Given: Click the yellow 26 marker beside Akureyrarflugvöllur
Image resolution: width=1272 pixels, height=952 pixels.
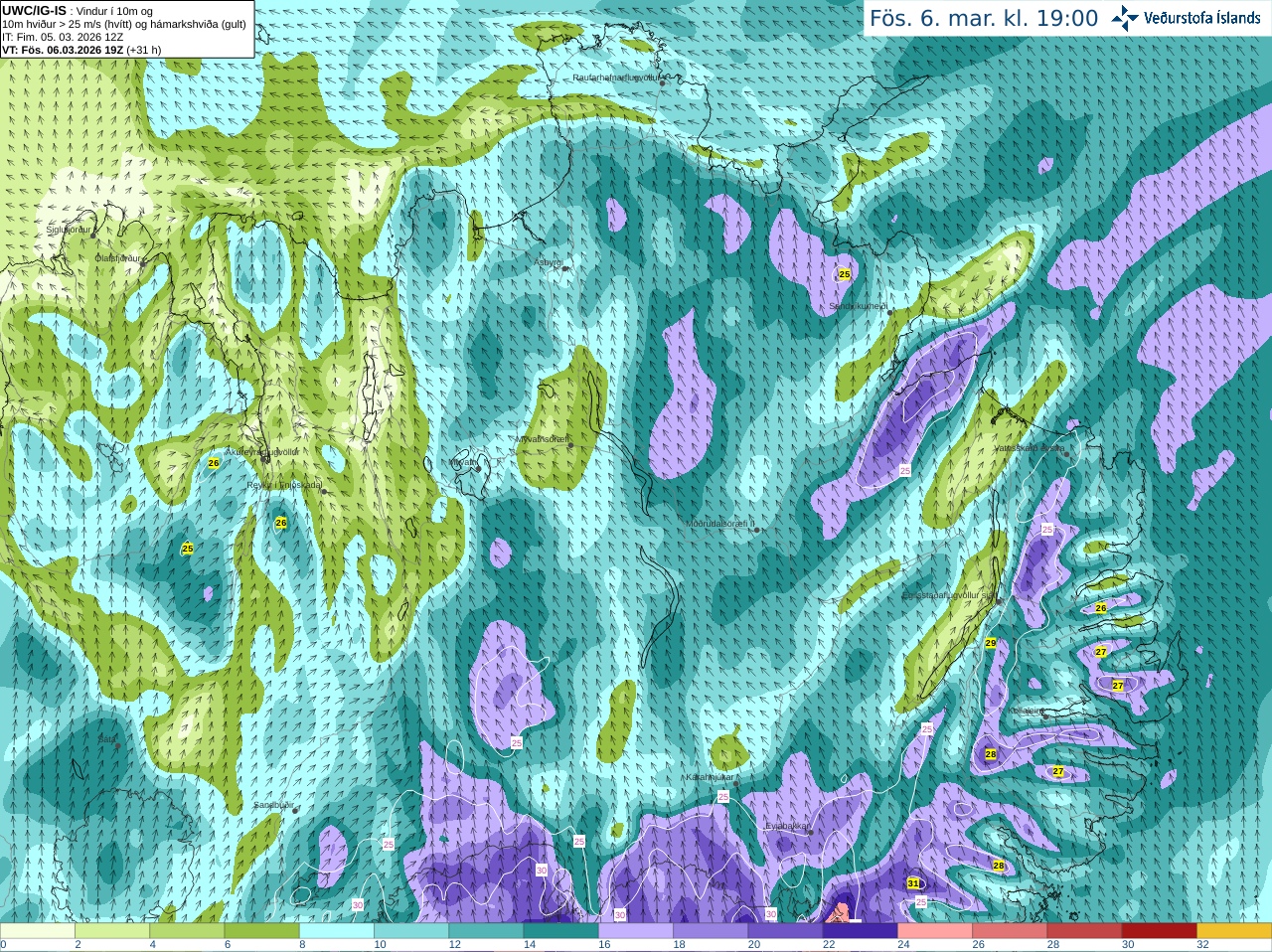Looking at the screenshot, I should (214, 463).
